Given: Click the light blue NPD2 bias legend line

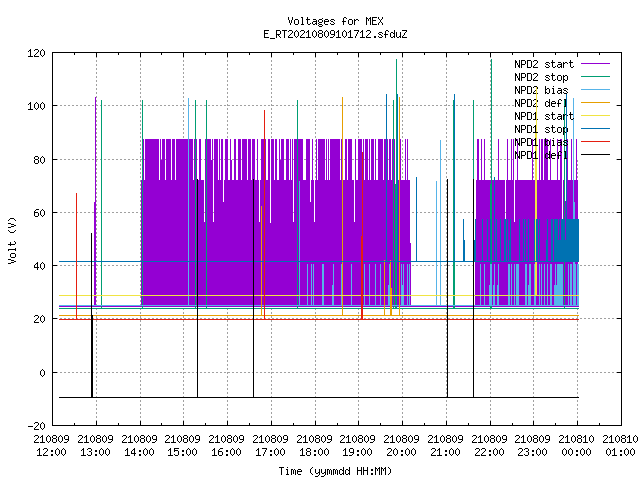Looking at the screenshot, I should [x=596, y=90].
